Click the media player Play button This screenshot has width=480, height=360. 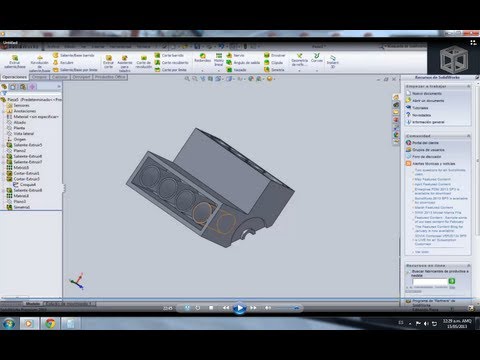239,308
